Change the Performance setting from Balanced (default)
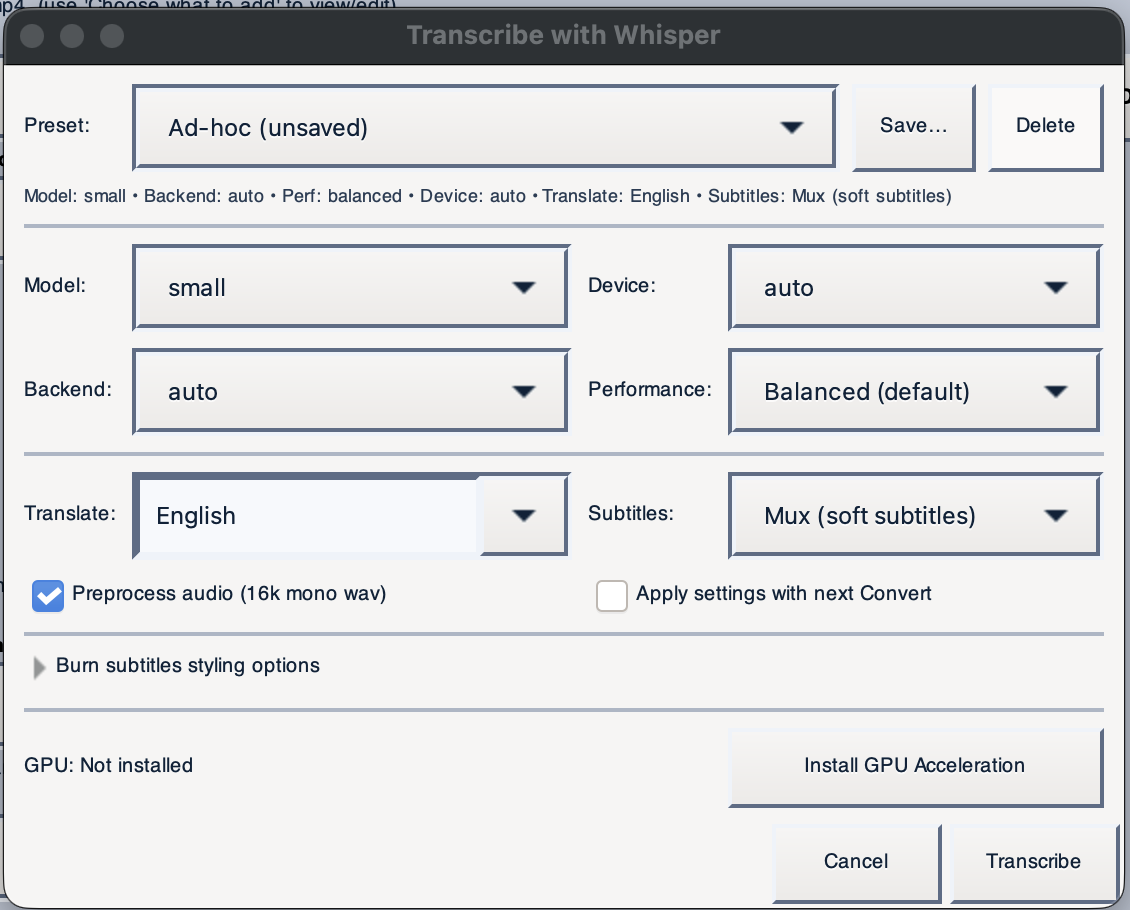This screenshot has height=910, width=1130. click(x=914, y=391)
